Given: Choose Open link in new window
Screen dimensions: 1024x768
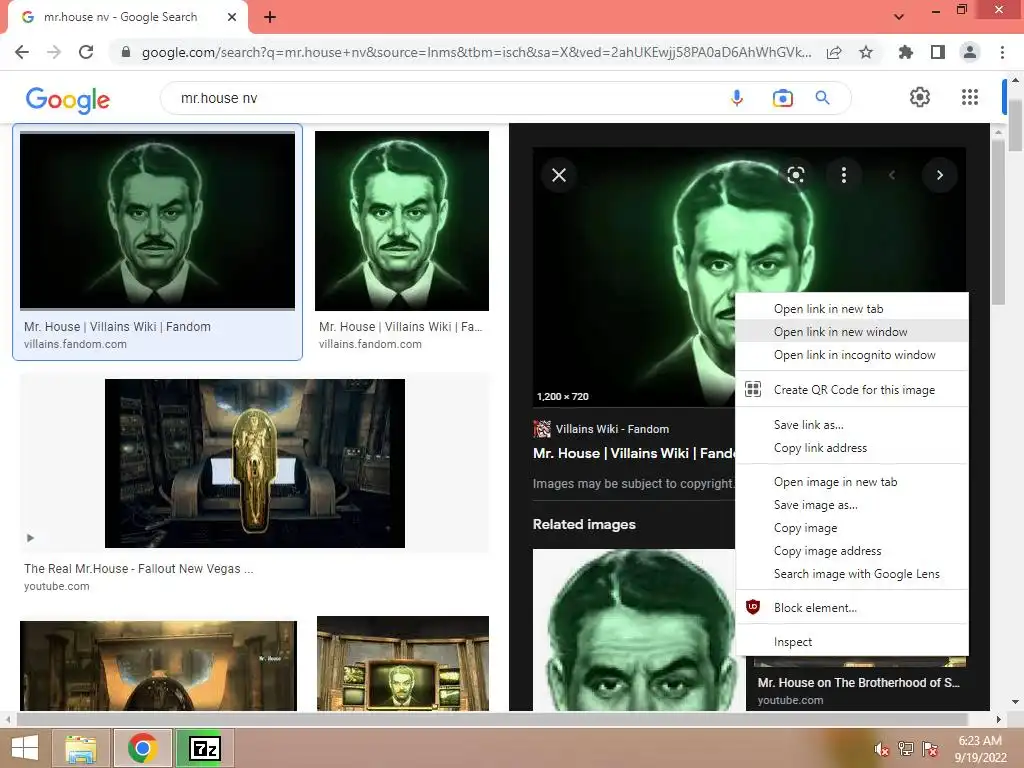Looking at the screenshot, I should pos(852,332).
